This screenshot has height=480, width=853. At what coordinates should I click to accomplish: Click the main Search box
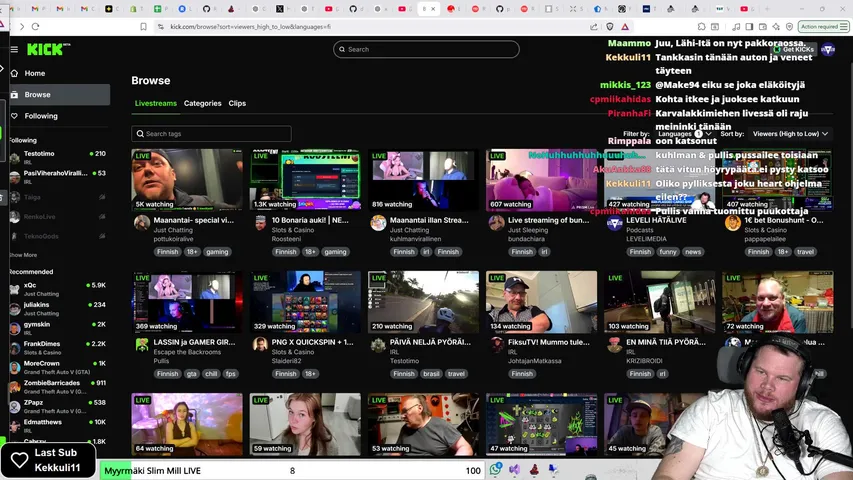(x=426, y=49)
